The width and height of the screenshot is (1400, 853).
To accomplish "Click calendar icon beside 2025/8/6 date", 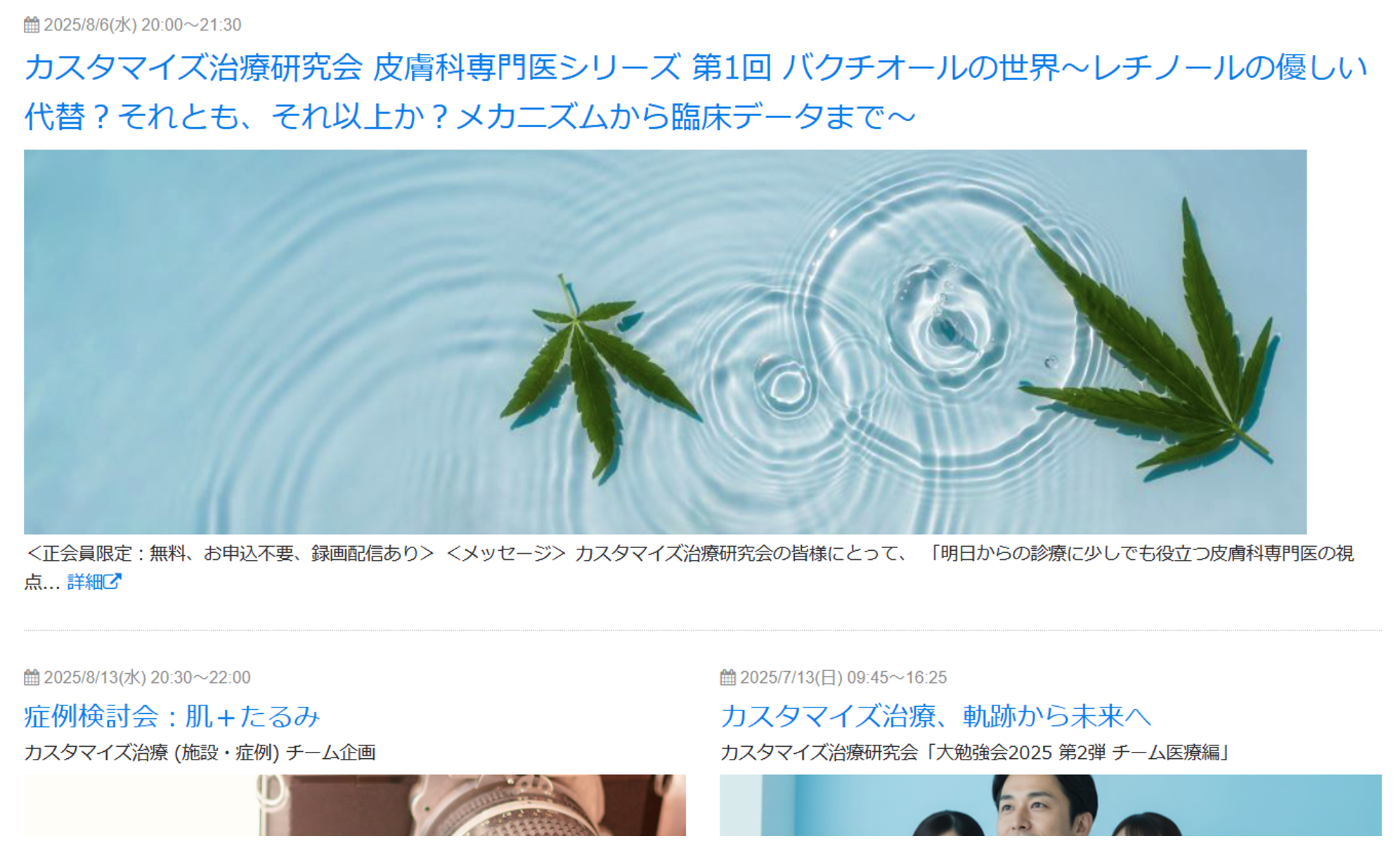I will [x=32, y=25].
